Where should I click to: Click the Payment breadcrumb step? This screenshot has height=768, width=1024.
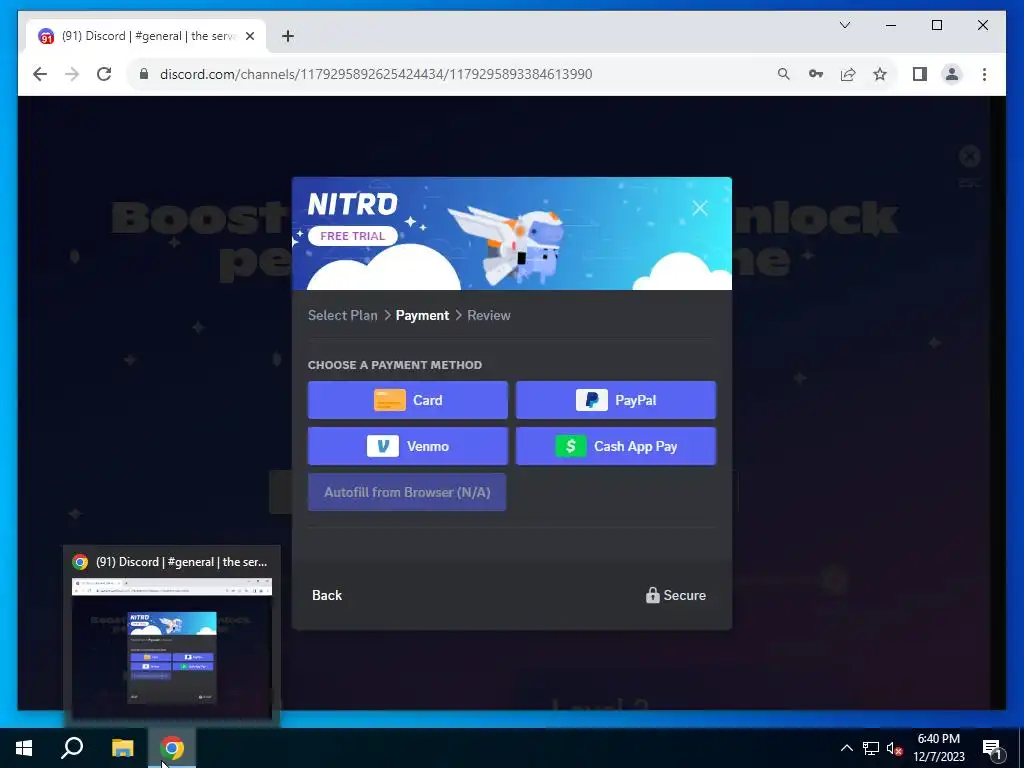[423, 315]
